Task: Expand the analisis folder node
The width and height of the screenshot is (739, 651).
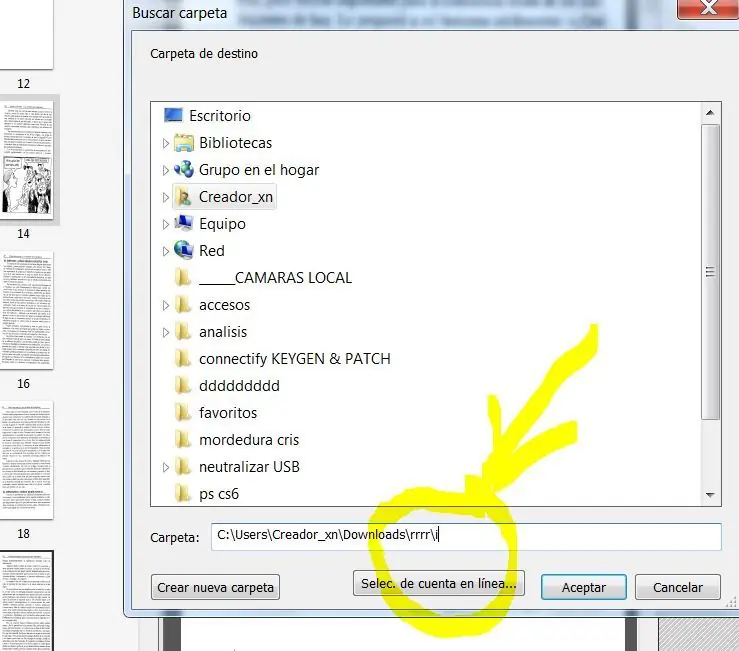Action: tap(165, 332)
